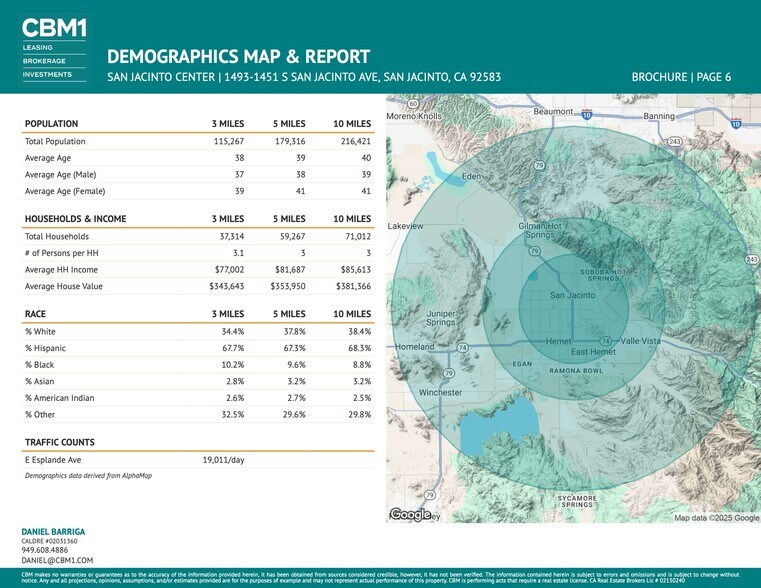Select the BROKERAGE item under the logo
761x588 pixels.
(44, 61)
